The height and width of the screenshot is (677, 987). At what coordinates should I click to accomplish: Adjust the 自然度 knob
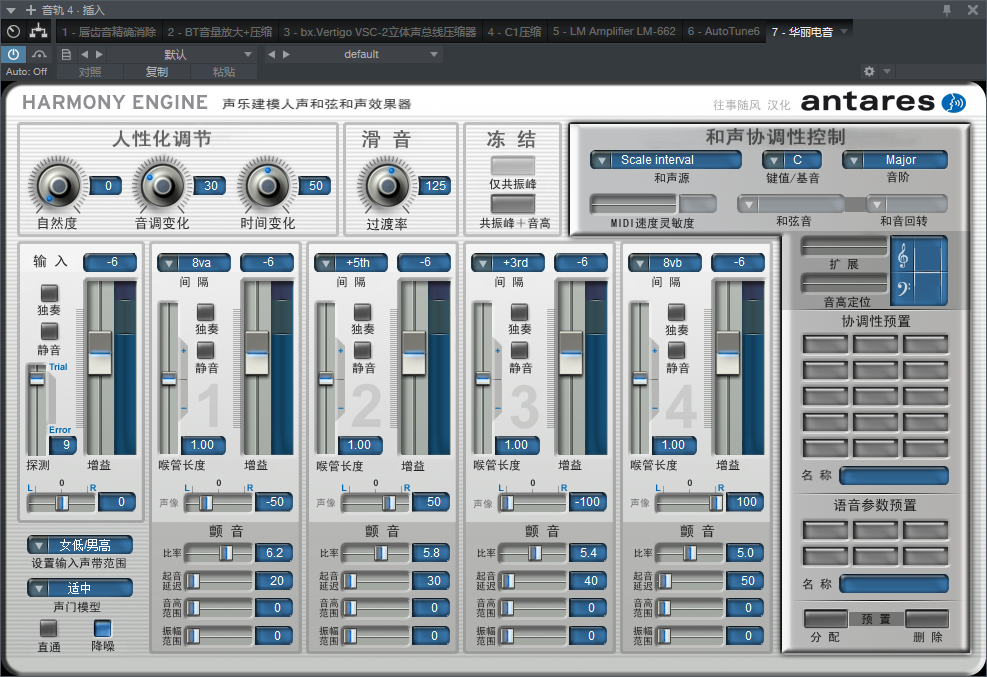click(x=59, y=186)
